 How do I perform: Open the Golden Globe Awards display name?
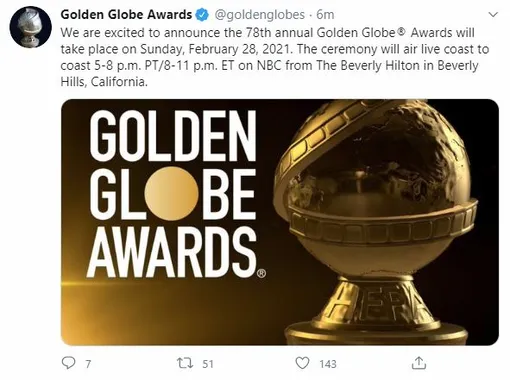126,15
